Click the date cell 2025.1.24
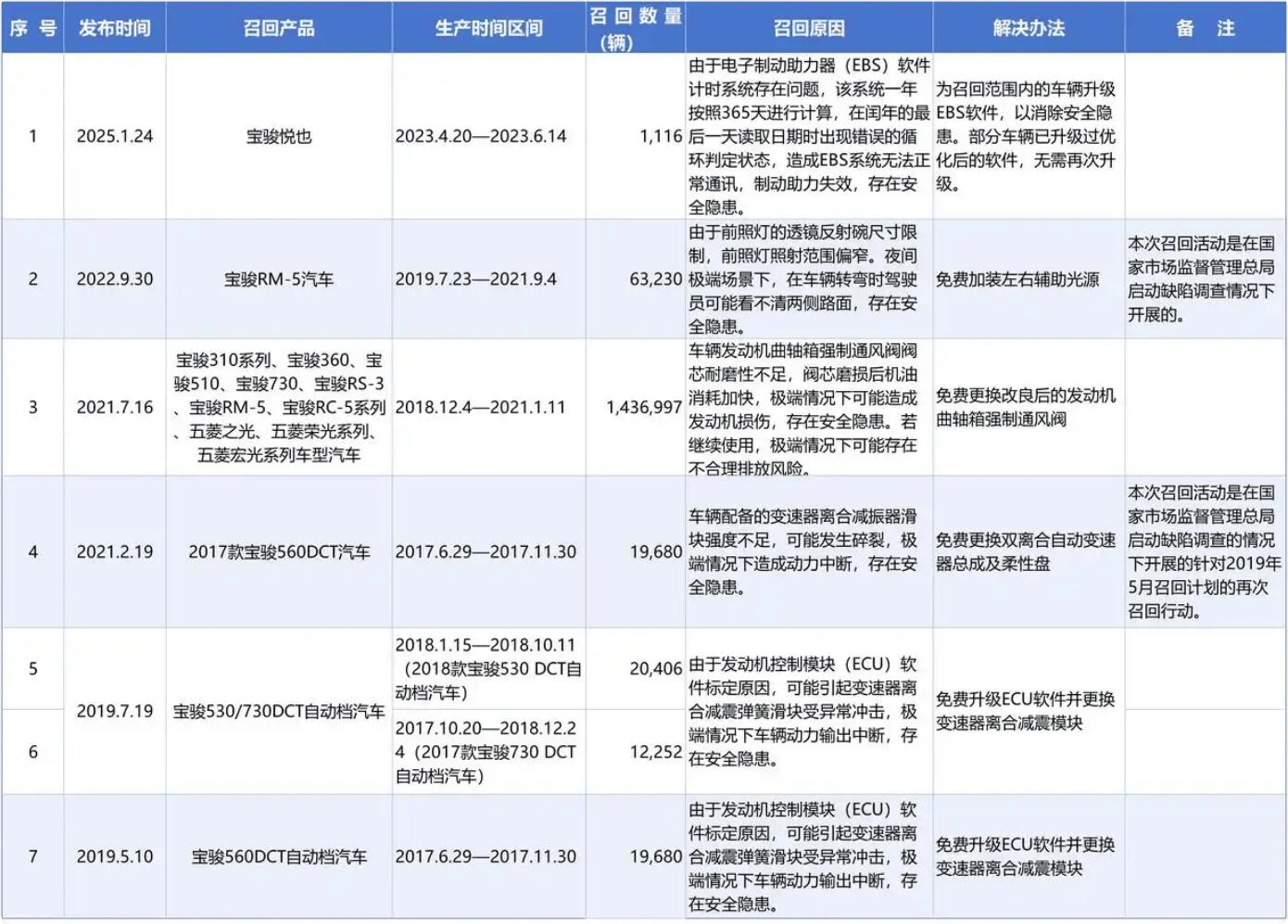1288x924 pixels. (x=115, y=136)
